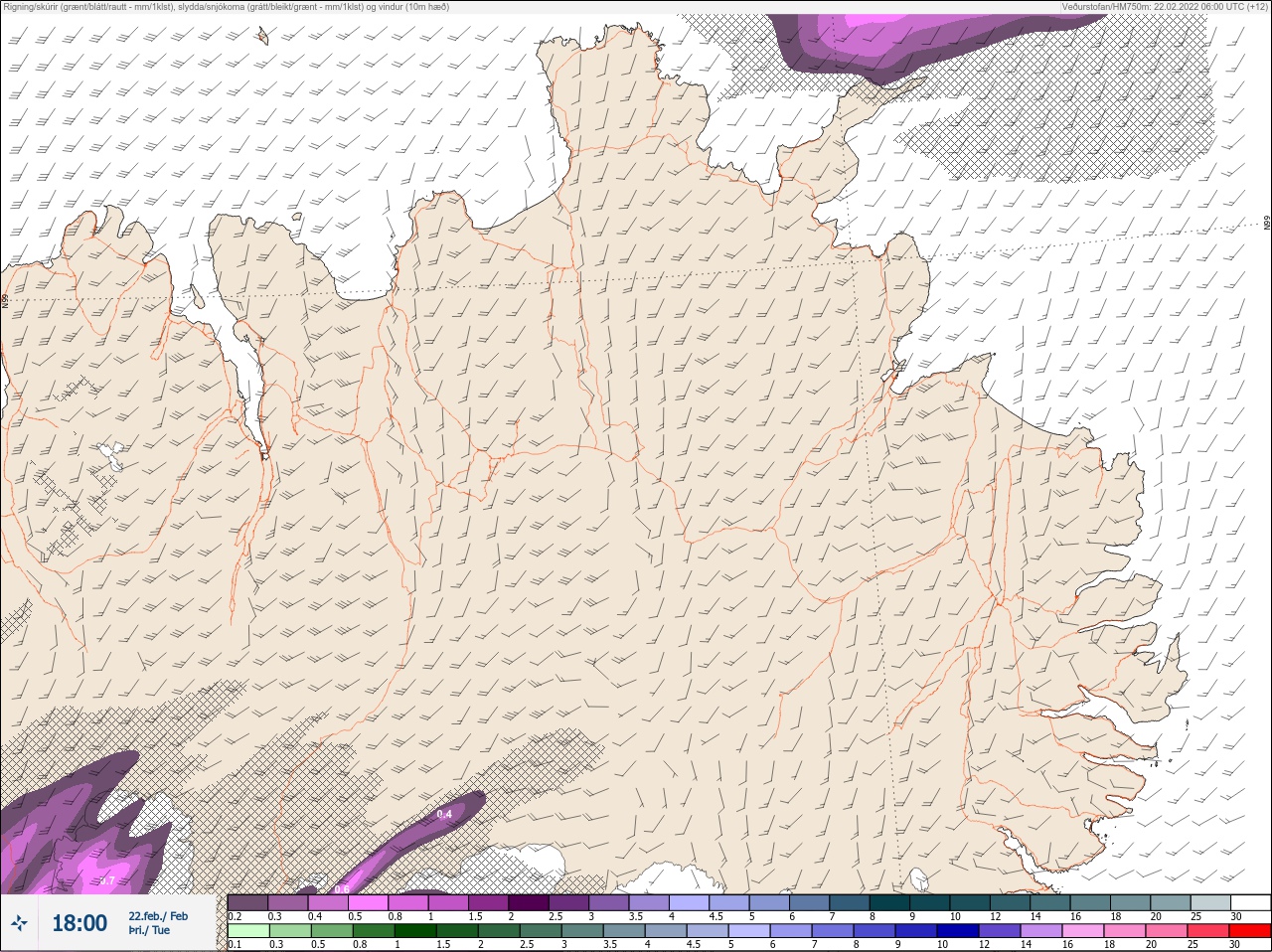Click the "N99" graticule label on the right map edge
The image size is (1272, 952).
(x=1267, y=224)
